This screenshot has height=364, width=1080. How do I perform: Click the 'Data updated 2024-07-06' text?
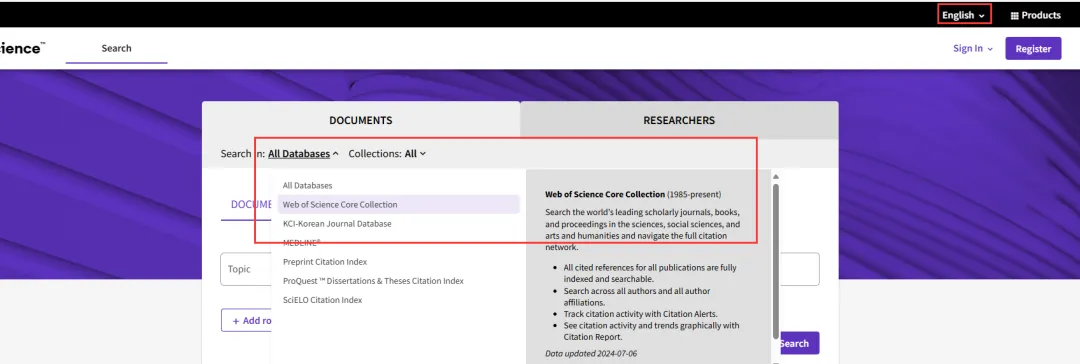pos(591,354)
